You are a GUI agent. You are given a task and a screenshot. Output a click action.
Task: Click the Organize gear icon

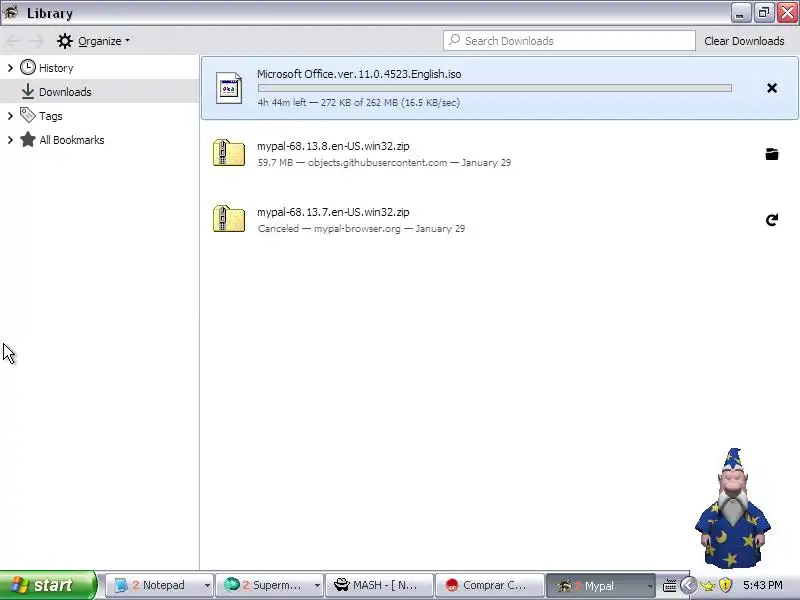[65, 41]
